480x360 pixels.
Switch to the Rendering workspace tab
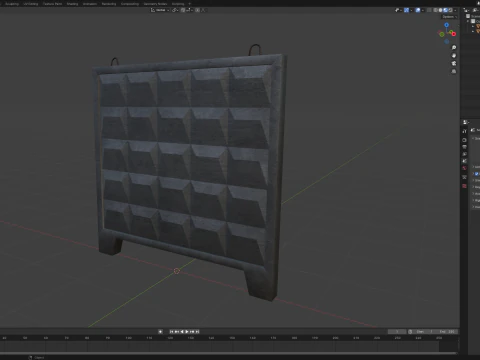click(109, 4)
